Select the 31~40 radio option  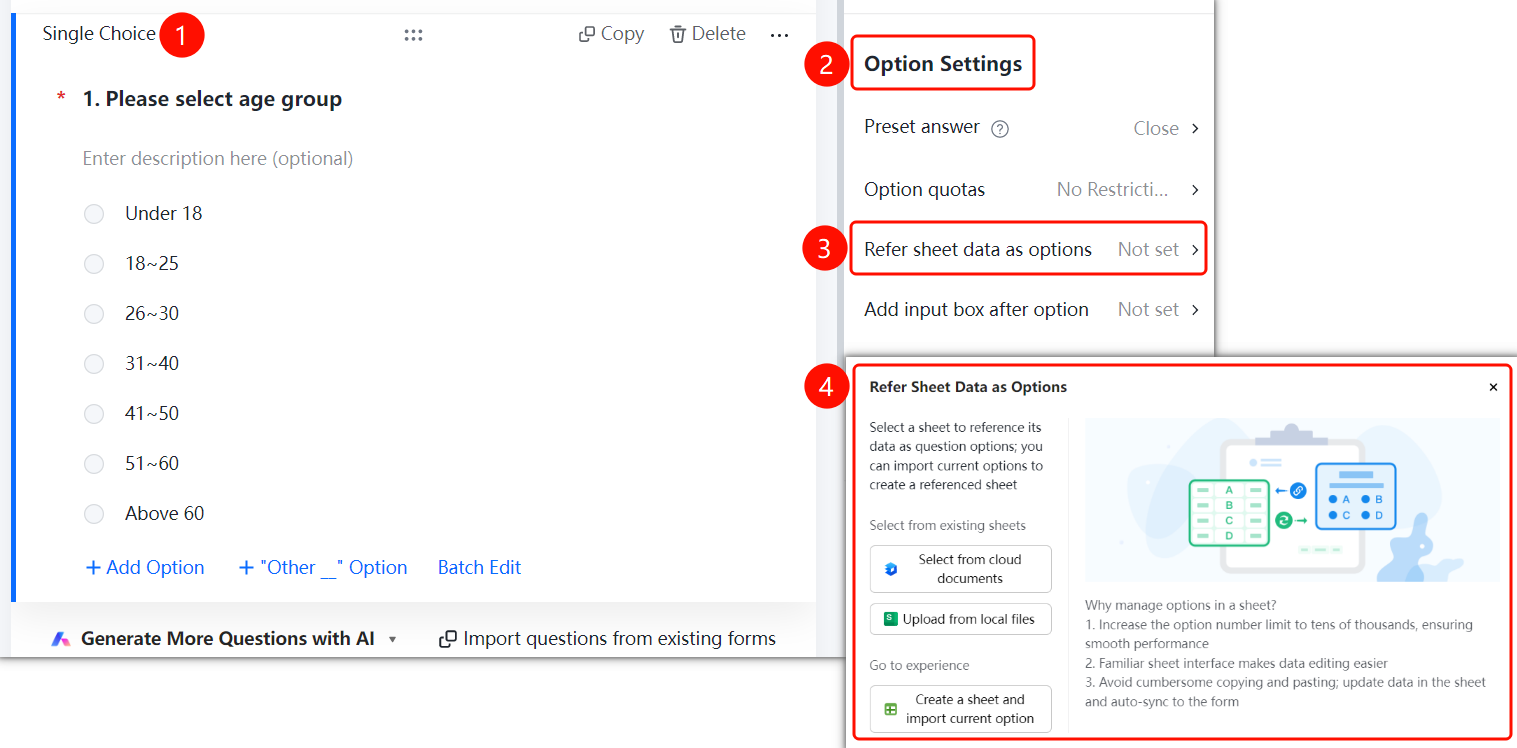(x=94, y=364)
